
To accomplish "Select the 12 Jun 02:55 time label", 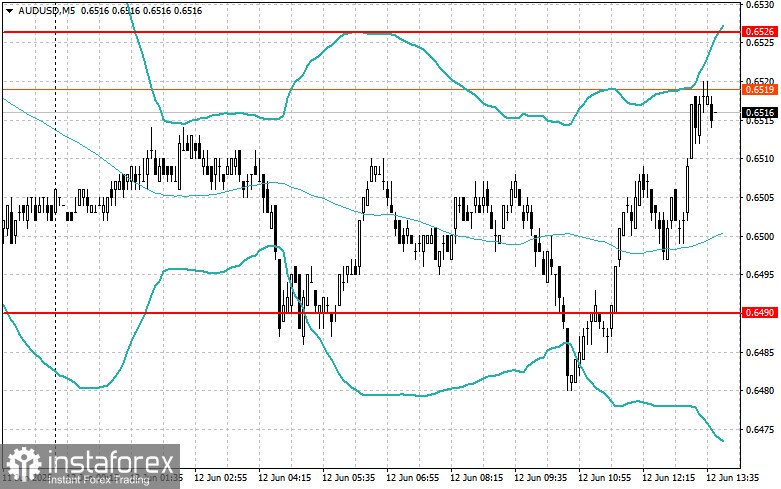I will tap(221, 478).
